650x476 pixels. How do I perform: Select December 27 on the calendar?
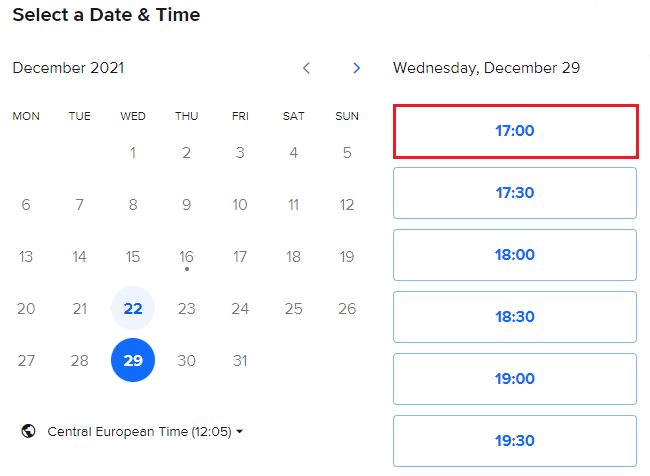(26, 360)
